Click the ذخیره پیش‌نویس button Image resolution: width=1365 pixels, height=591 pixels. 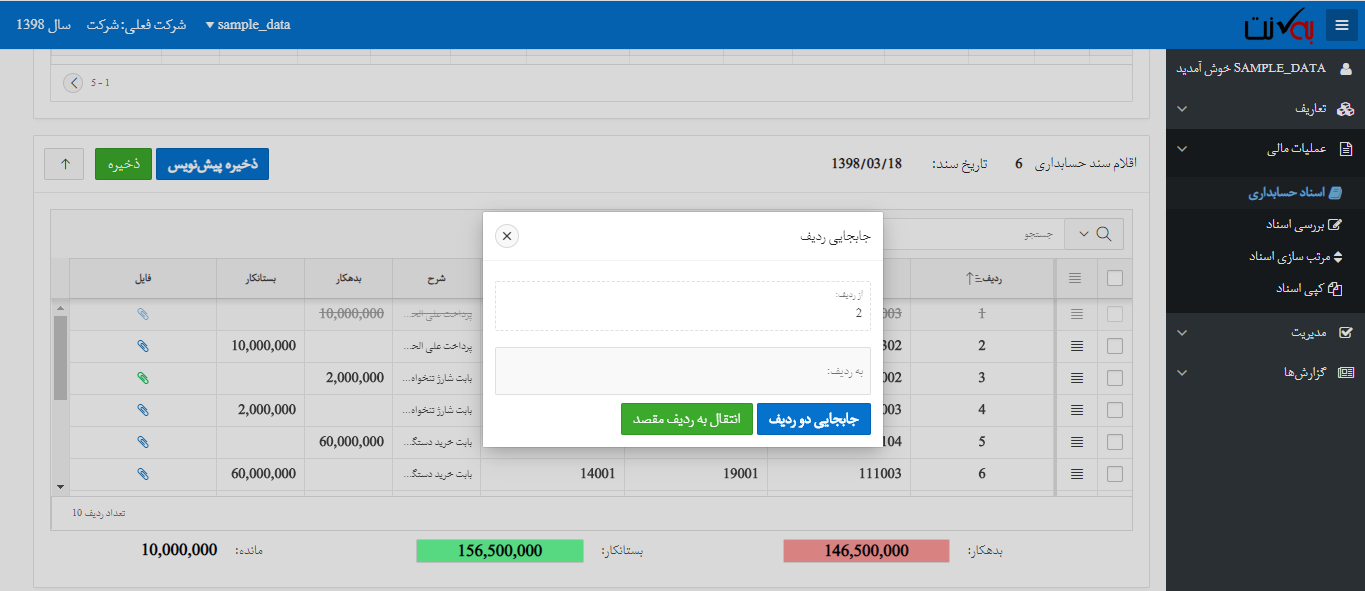[x=212, y=164]
